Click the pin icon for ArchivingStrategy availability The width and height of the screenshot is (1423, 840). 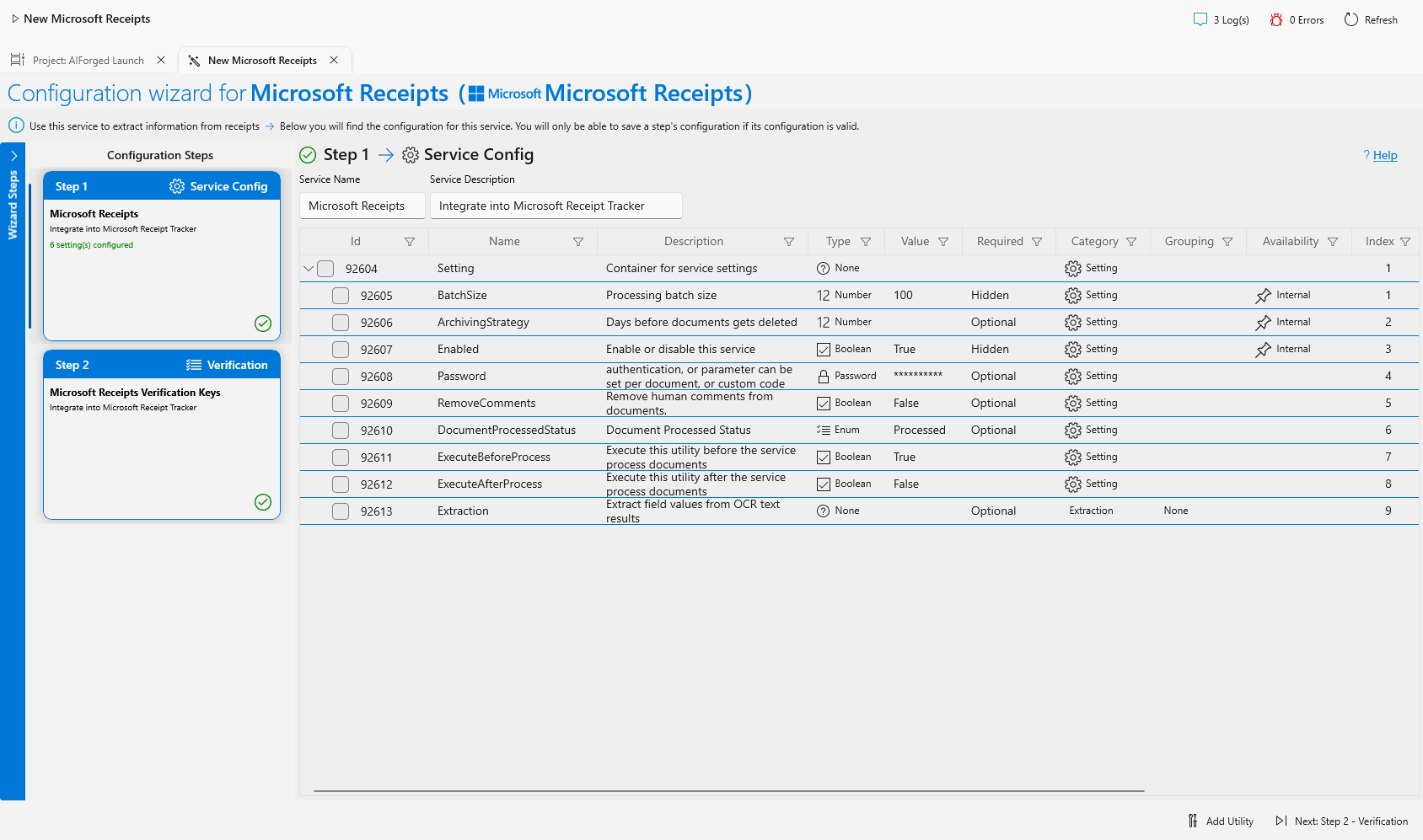[1263, 323]
